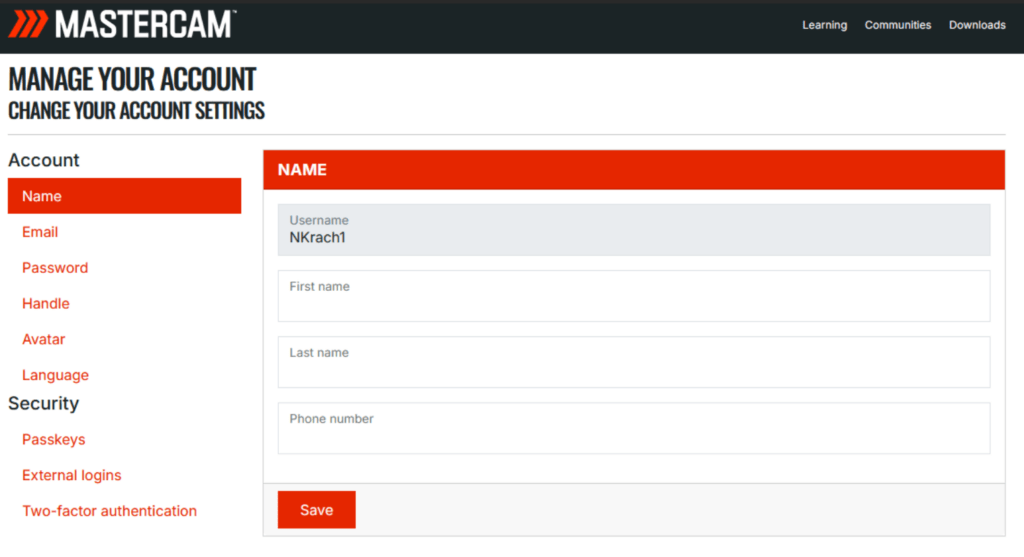This screenshot has height=557, width=1024.
Task: Click the Manage Your Account heading
Action: click(132, 80)
